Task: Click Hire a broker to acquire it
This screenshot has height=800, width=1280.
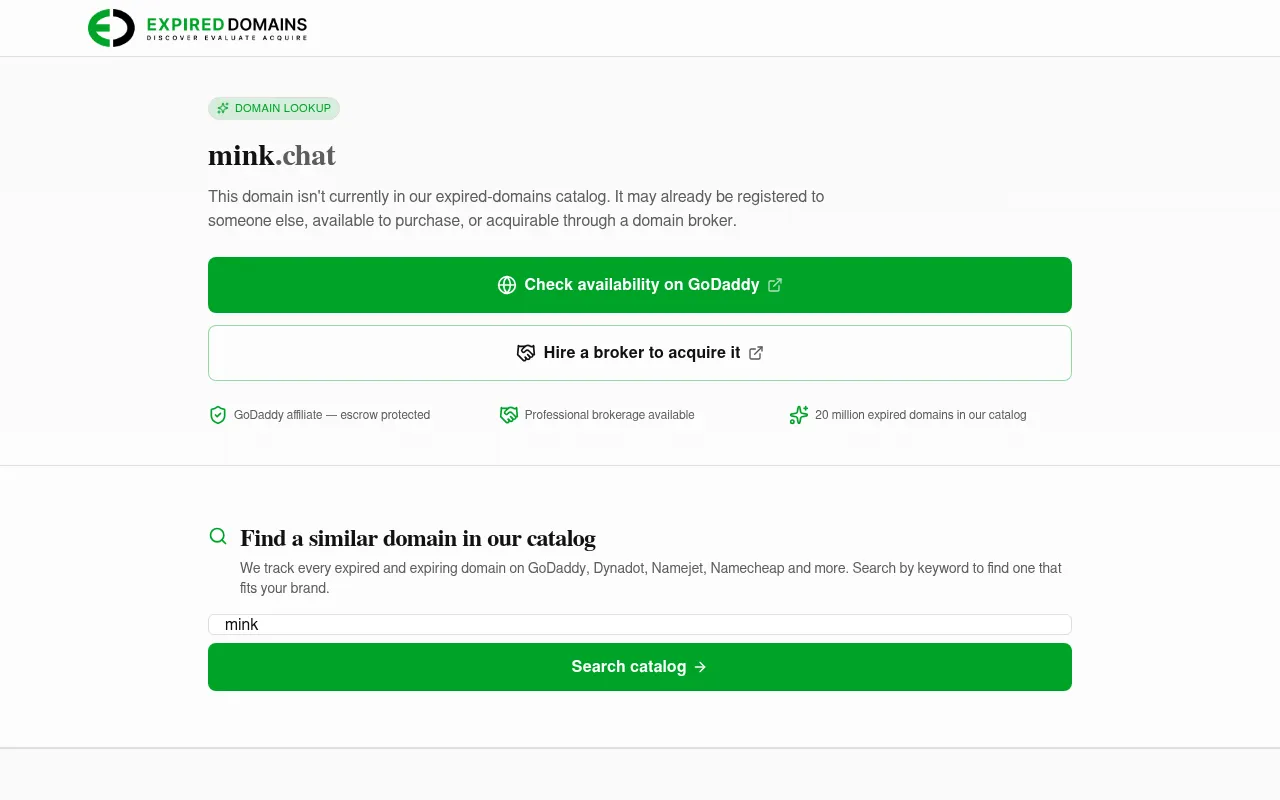Action: tap(640, 353)
